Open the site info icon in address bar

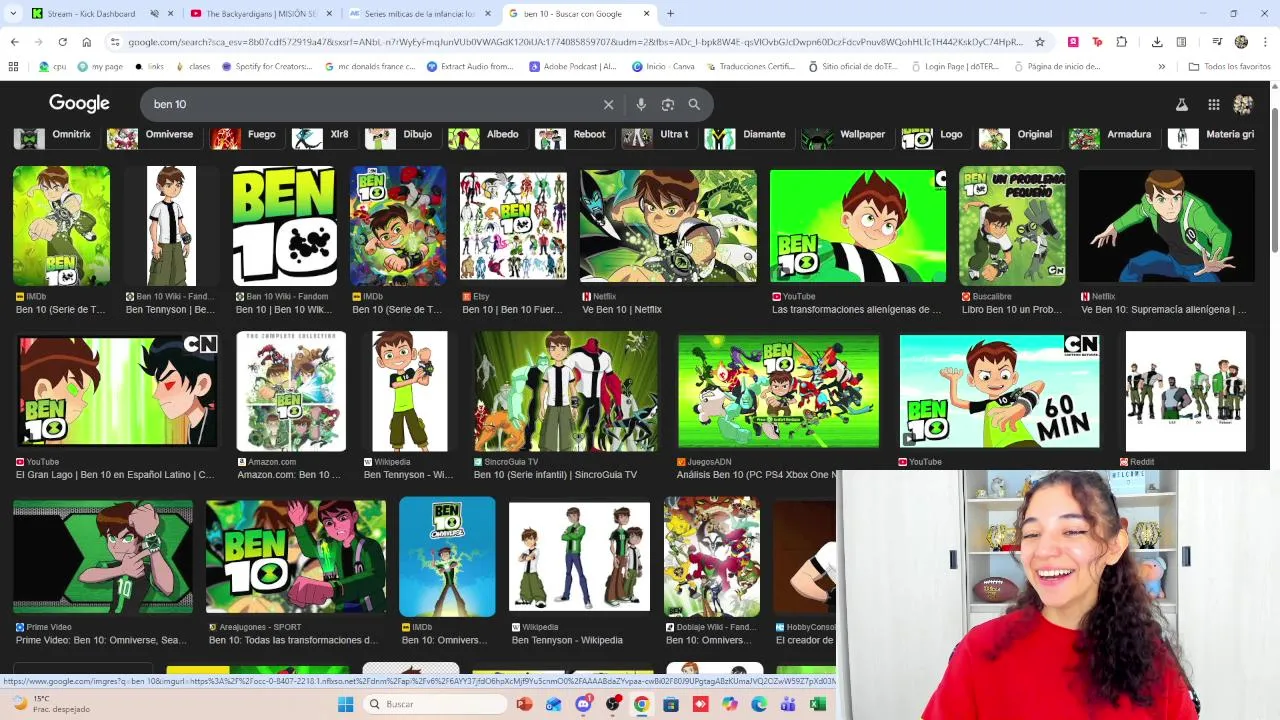click(x=115, y=42)
